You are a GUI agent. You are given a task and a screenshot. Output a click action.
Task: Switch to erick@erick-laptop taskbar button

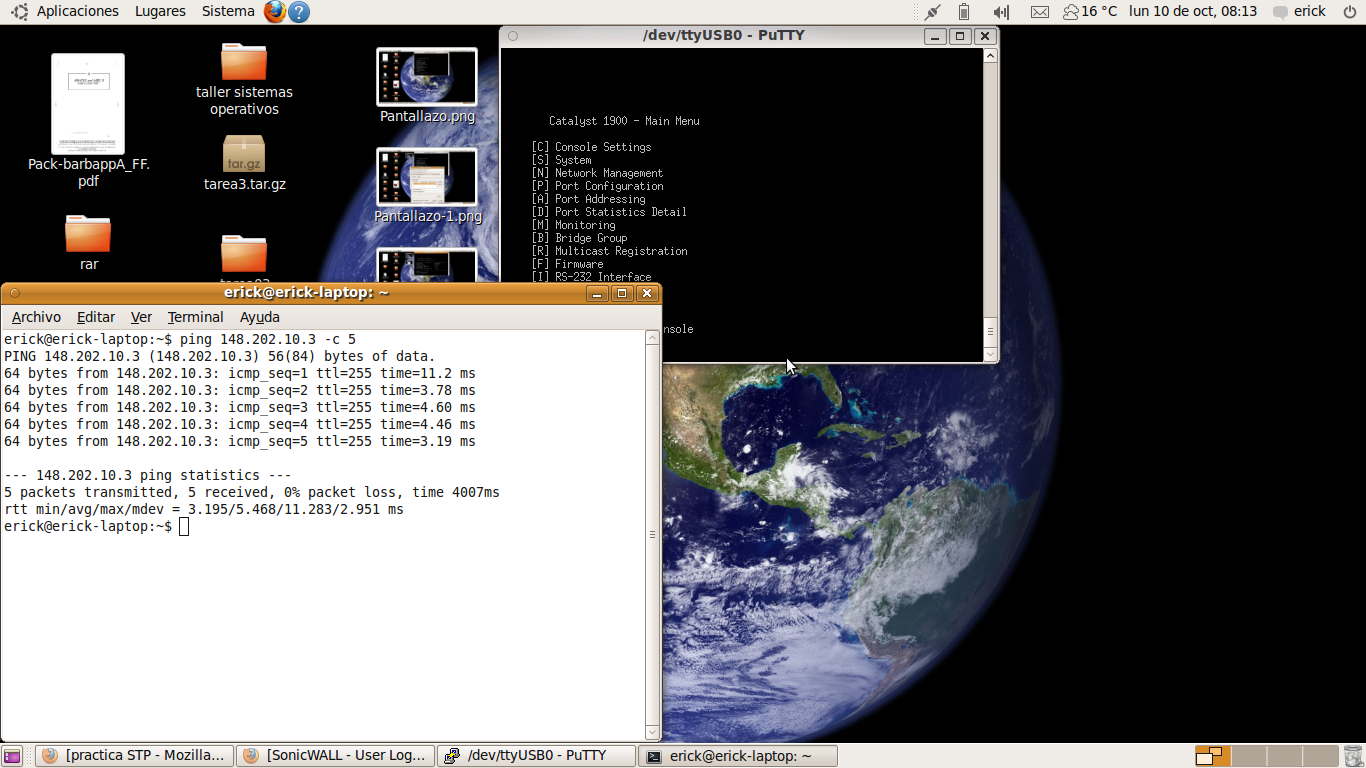tap(738, 756)
